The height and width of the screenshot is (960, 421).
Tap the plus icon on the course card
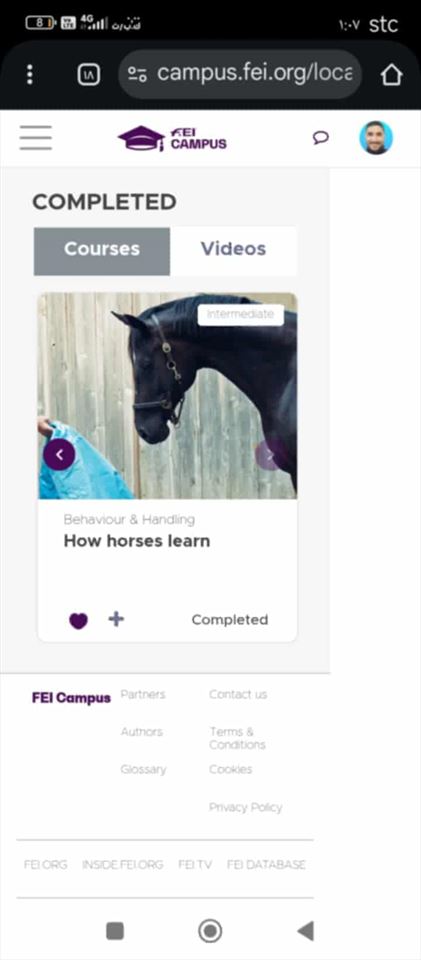pyautogui.click(x=116, y=619)
